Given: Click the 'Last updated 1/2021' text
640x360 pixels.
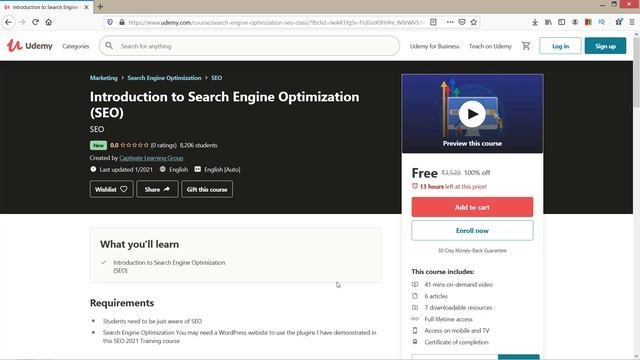Looking at the screenshot, I should 126,169.
